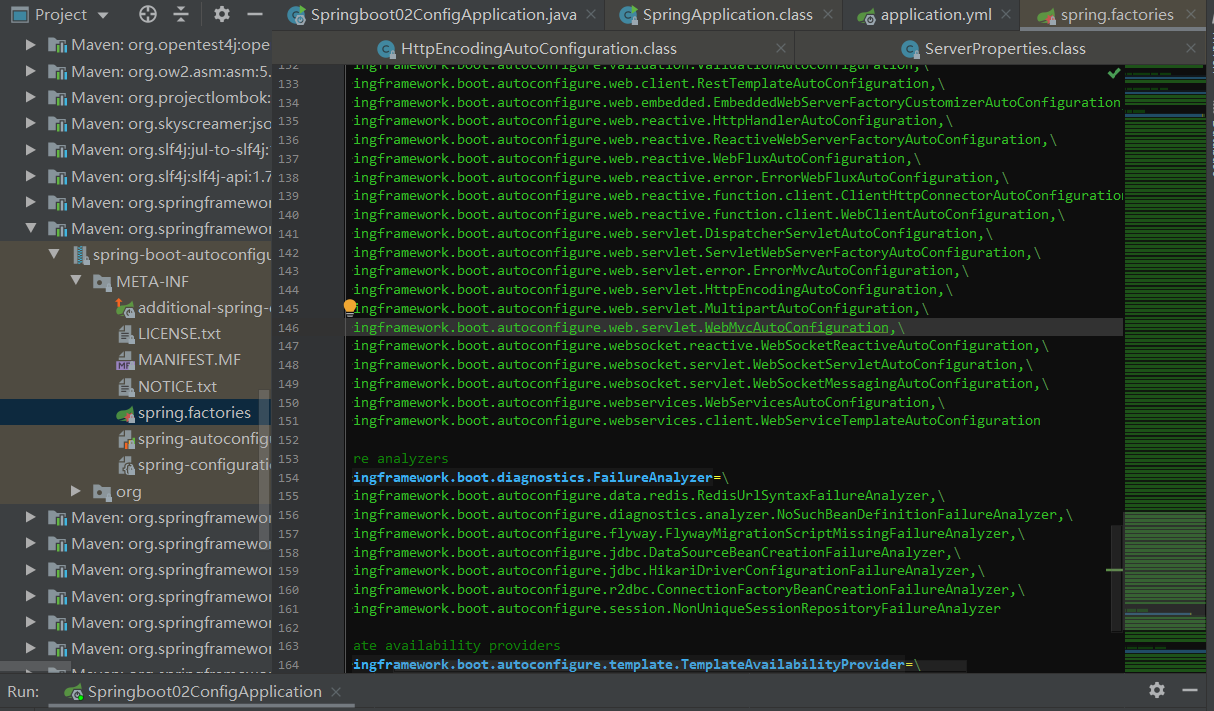This screenshot has width=1214, height=711.
Task: Click the META-INF folder icon
Action: point(102,282)
